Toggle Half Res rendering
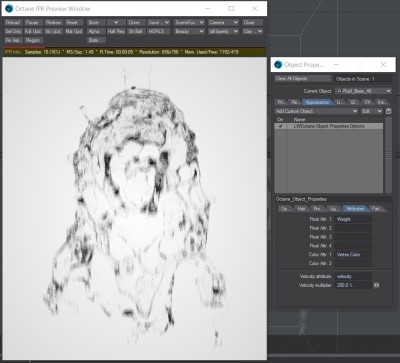Screen dimensions: 400x363 (x=116, y=31)
